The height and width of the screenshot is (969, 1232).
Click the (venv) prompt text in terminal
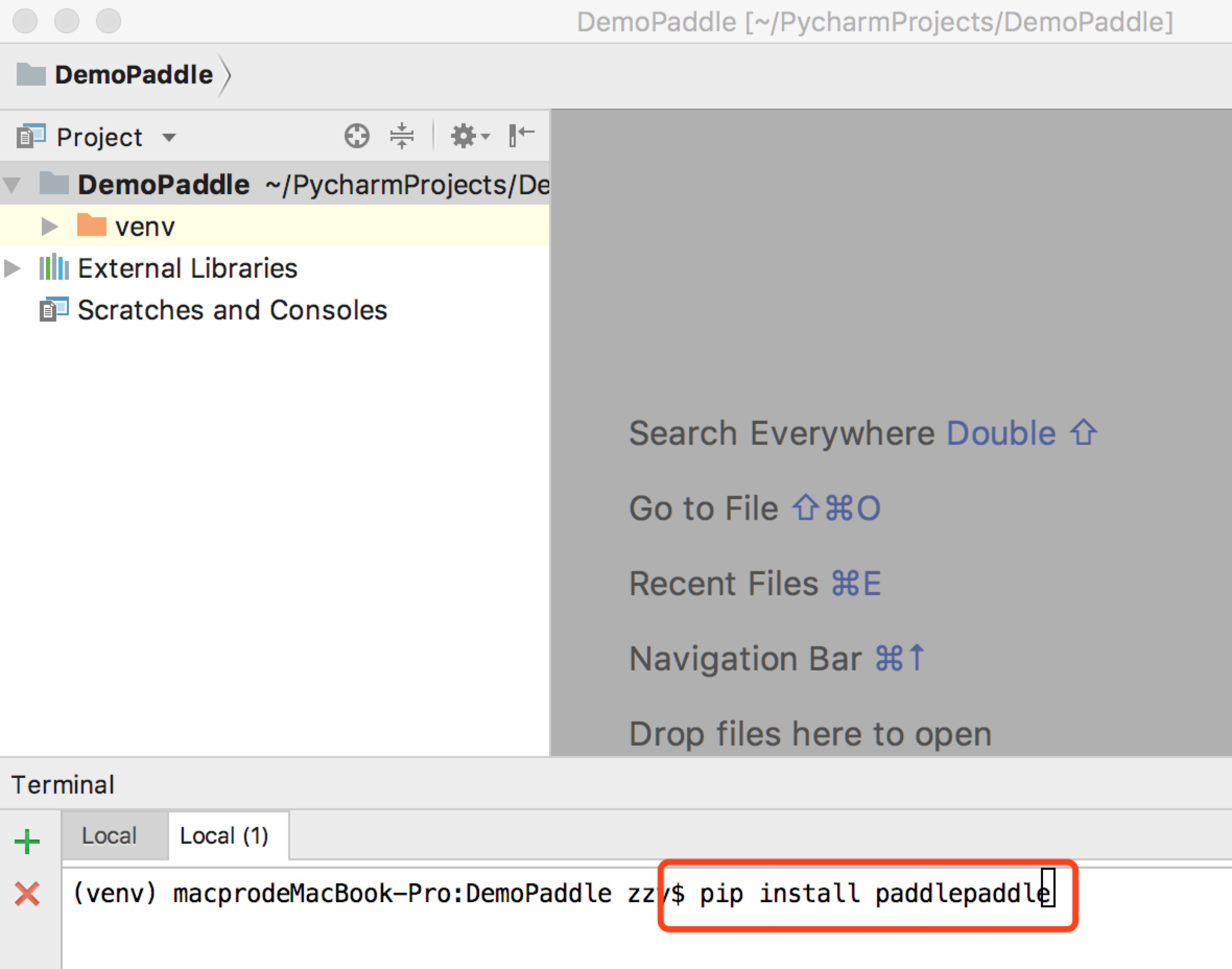[x=114, y=893]
